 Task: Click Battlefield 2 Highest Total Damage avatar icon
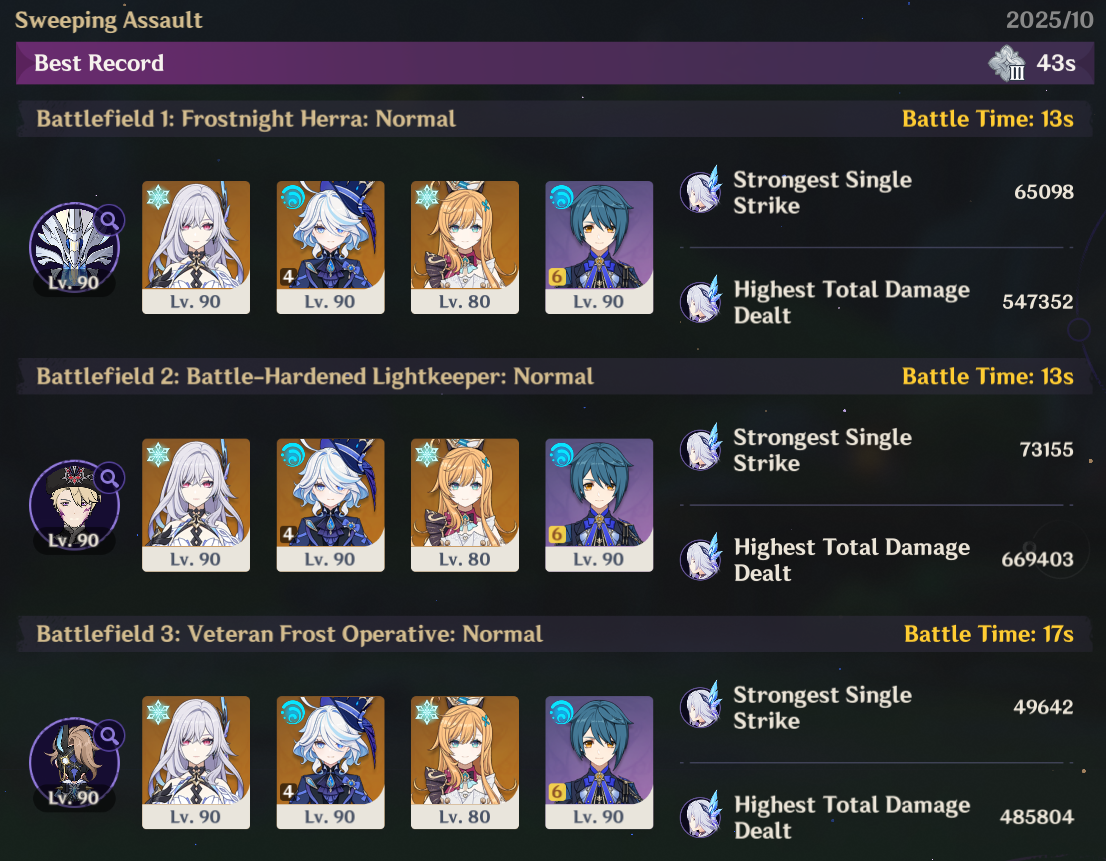tap(701, 557)
